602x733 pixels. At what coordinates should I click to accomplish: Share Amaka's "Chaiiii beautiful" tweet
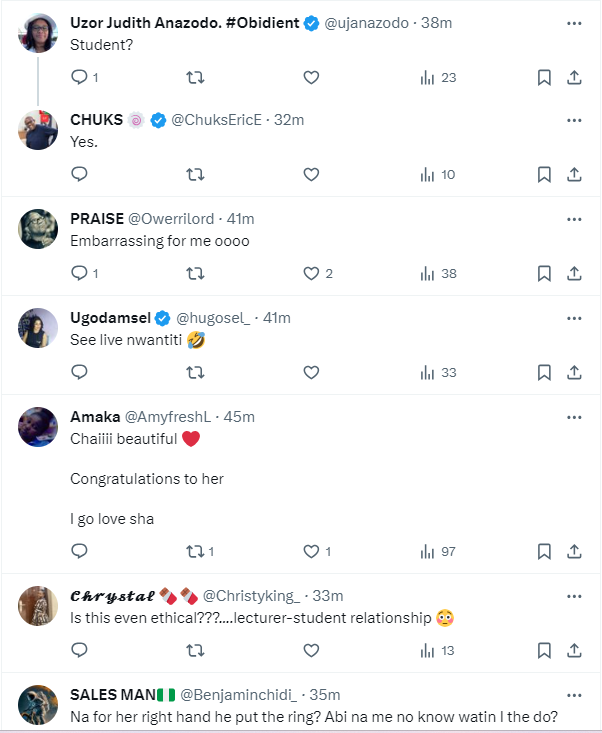click(x=574, y=551)
